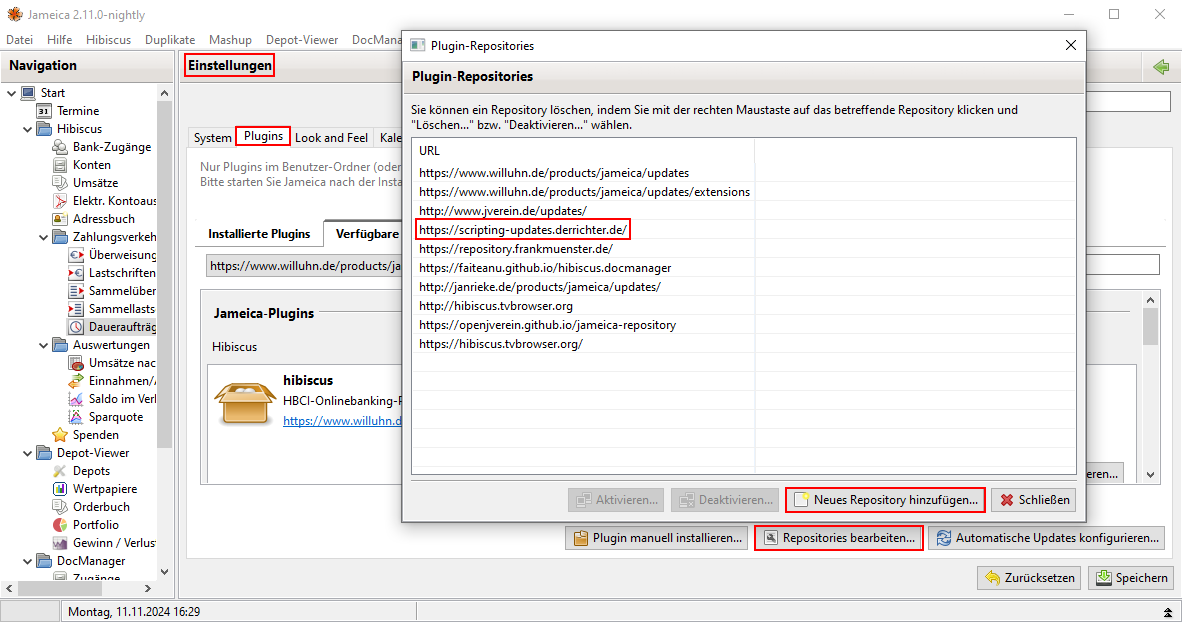Collapse the Zahlungsverkehr tree node

(x=43, y=237)
